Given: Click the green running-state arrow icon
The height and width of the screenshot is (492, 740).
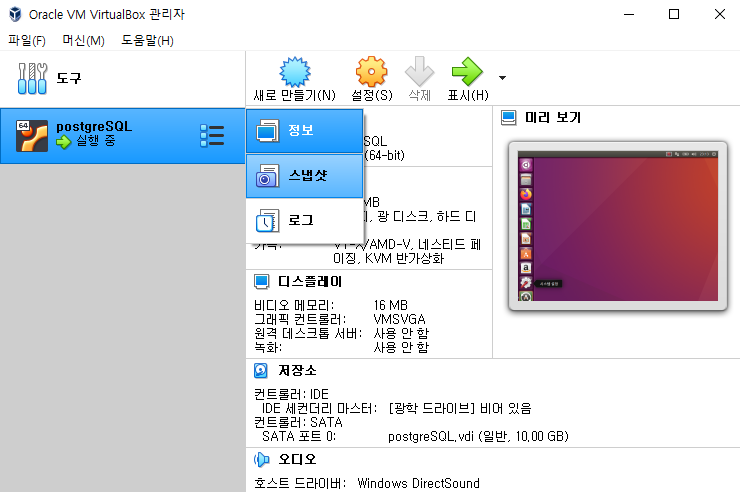Looking at the screenshot, I should coord(63,142).
